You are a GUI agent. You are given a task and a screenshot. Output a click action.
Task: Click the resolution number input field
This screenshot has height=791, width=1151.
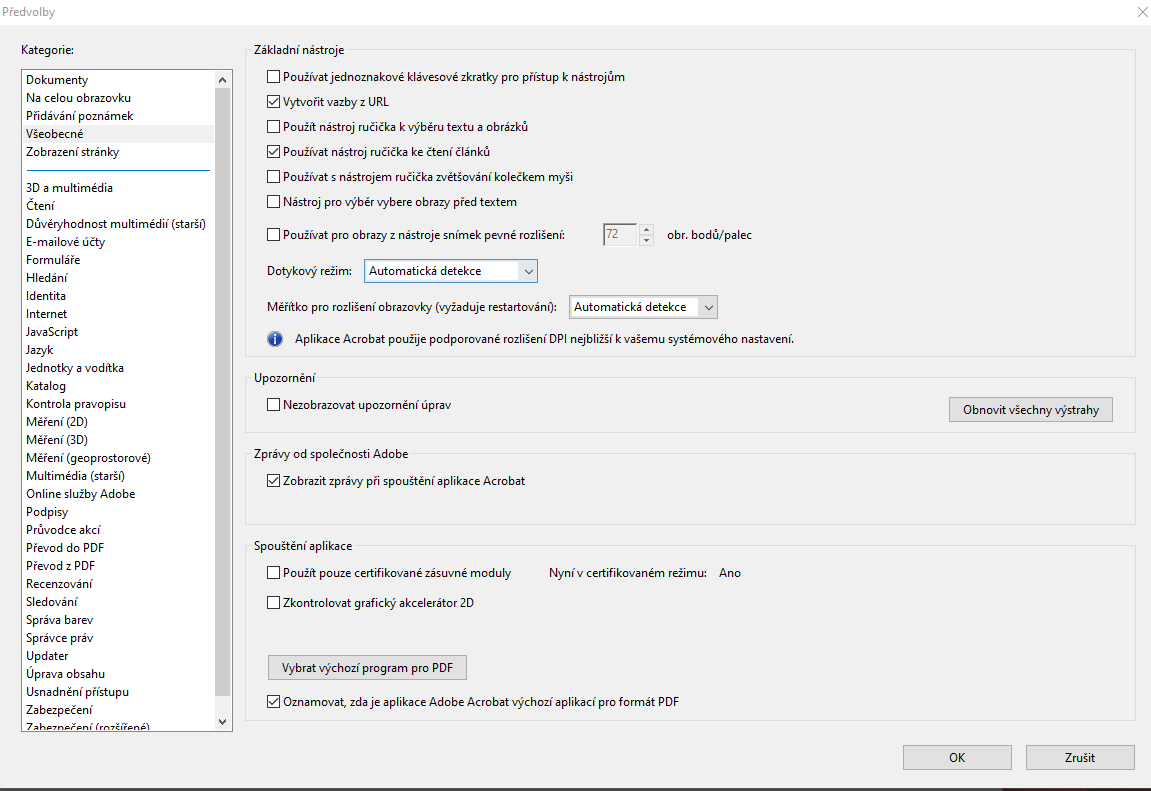[619, 235]
